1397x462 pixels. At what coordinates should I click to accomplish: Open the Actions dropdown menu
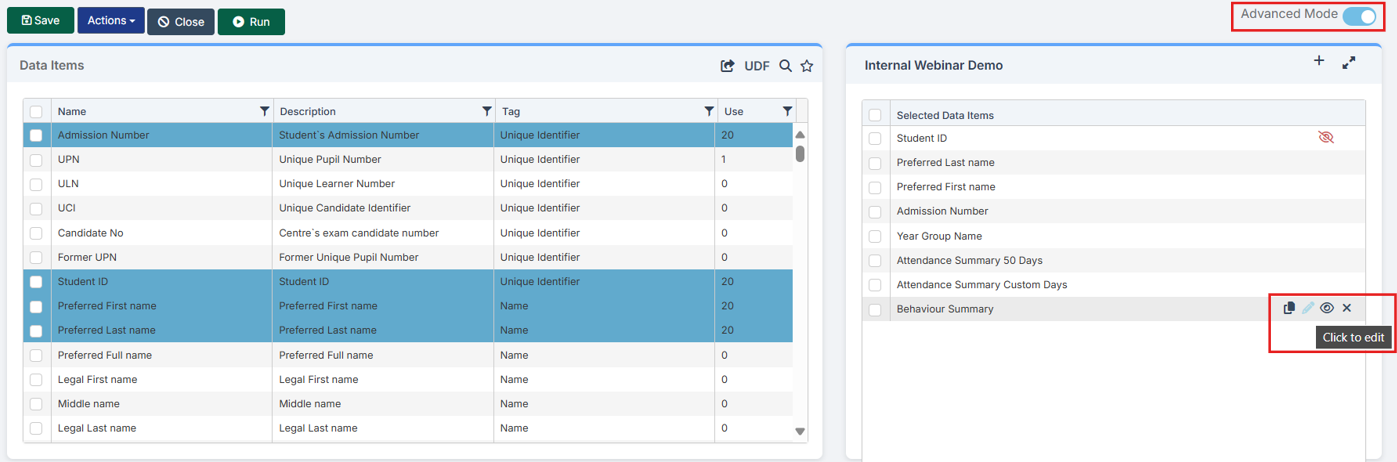point(110,21)
